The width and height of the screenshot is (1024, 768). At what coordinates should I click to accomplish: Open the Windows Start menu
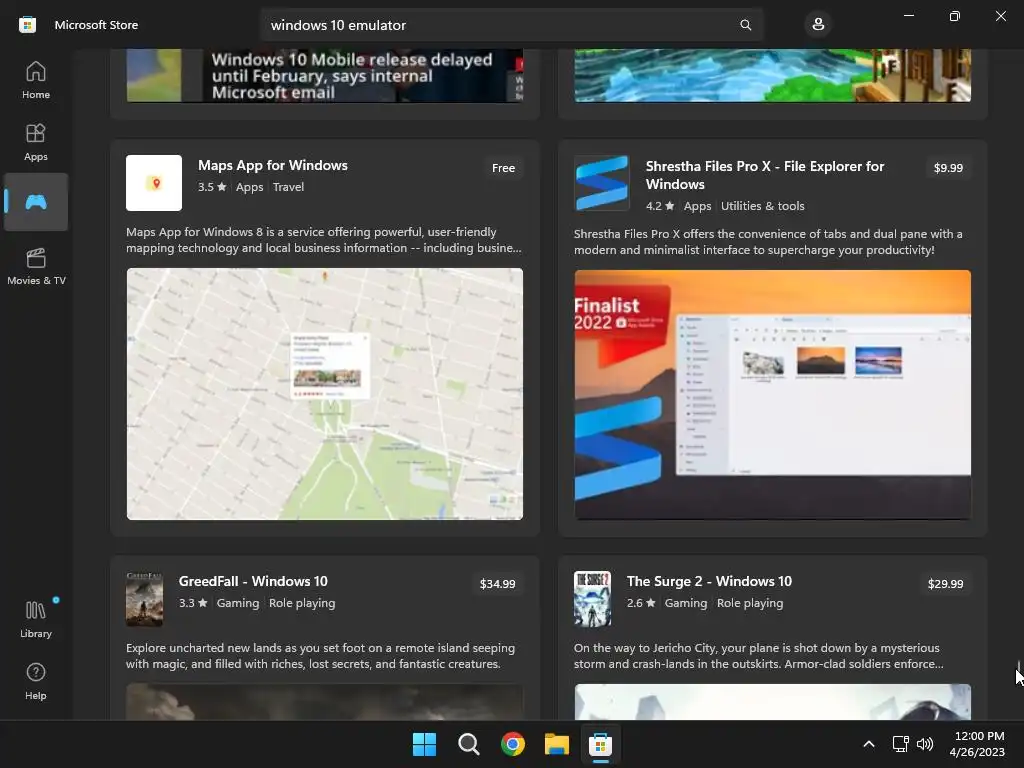click(x=424, y=744)
